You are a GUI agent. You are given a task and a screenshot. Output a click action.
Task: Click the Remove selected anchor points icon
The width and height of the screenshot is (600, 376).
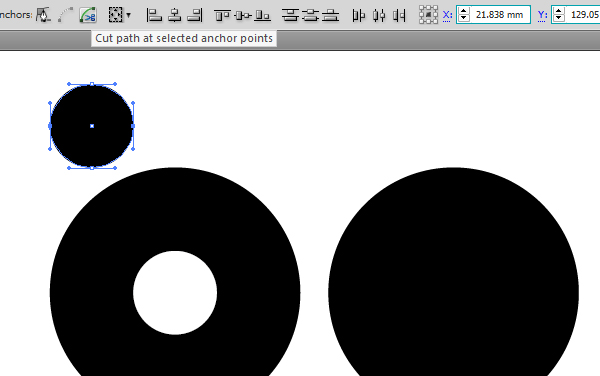pos(44,15)
